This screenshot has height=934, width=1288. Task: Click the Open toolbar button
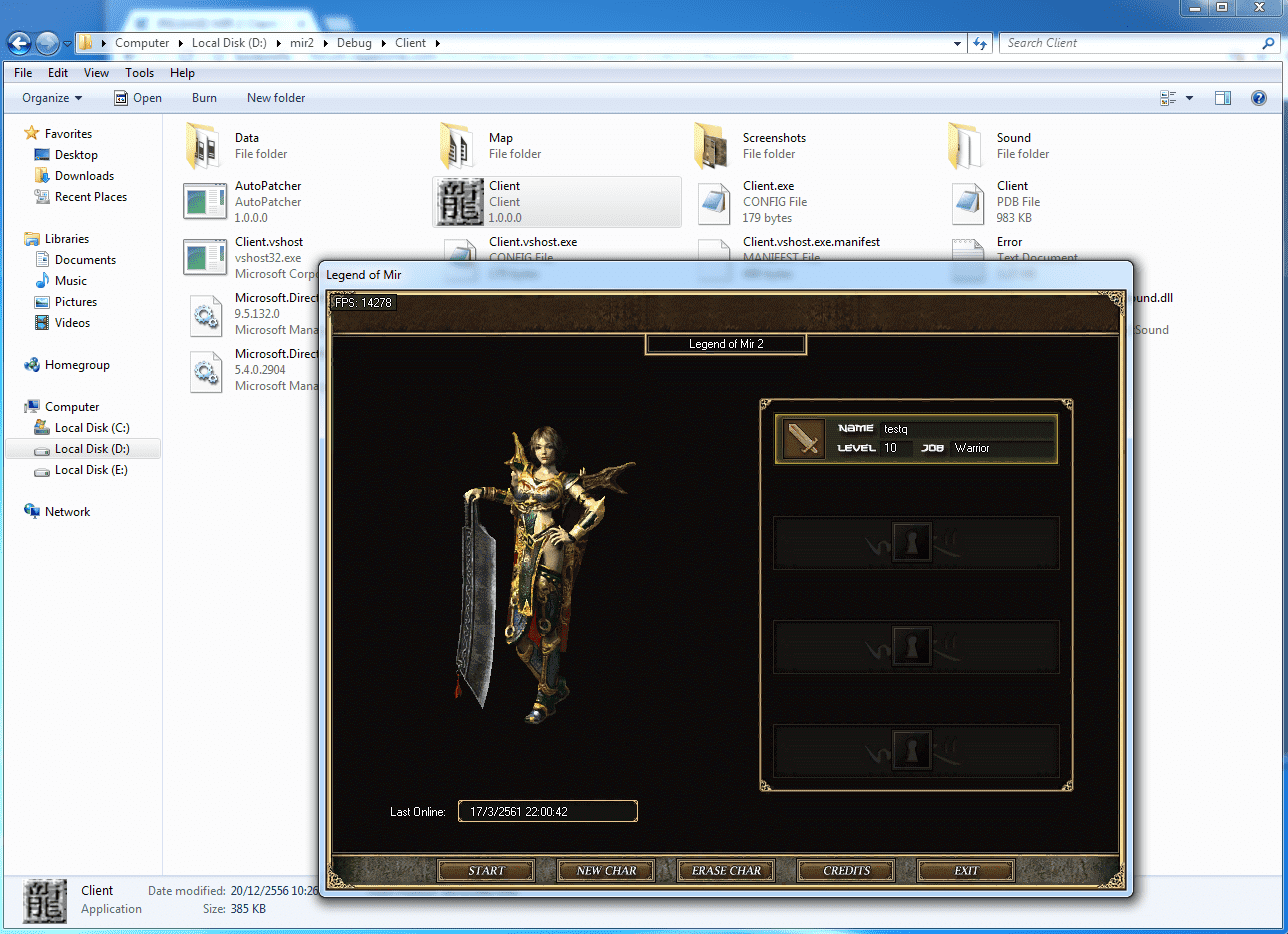click(x=138, y=98)
